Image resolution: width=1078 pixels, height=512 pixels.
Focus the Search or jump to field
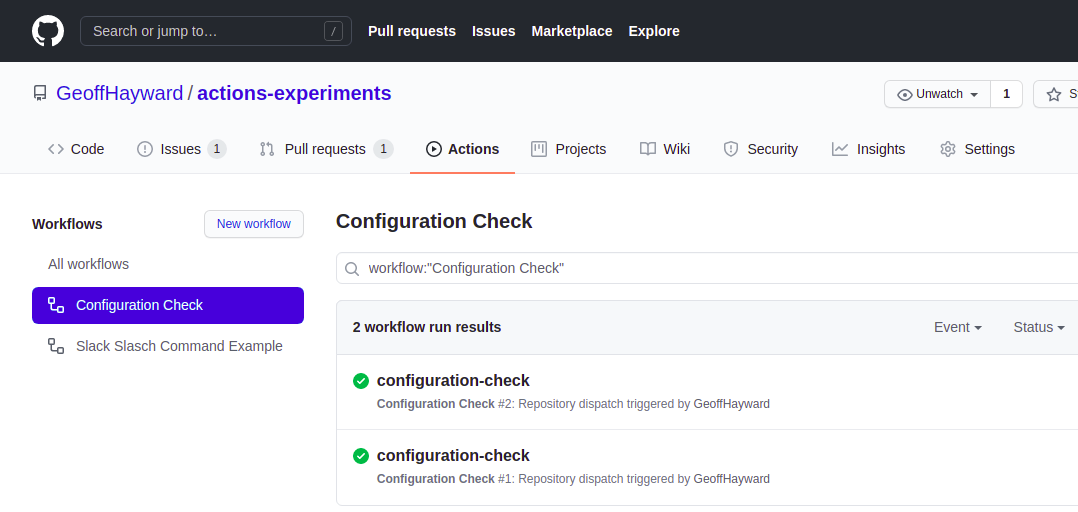point(216,31)
